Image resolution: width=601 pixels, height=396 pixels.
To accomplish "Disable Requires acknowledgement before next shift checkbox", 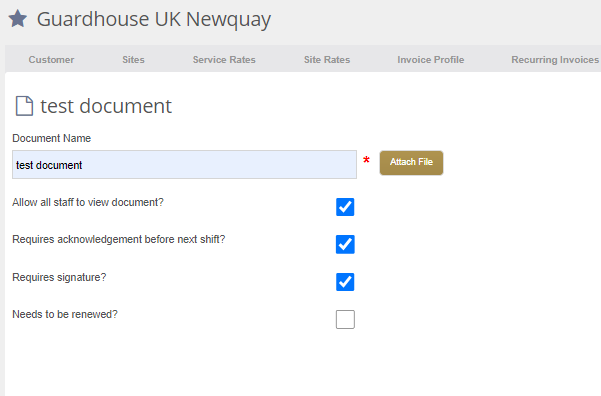I will 345,244.
